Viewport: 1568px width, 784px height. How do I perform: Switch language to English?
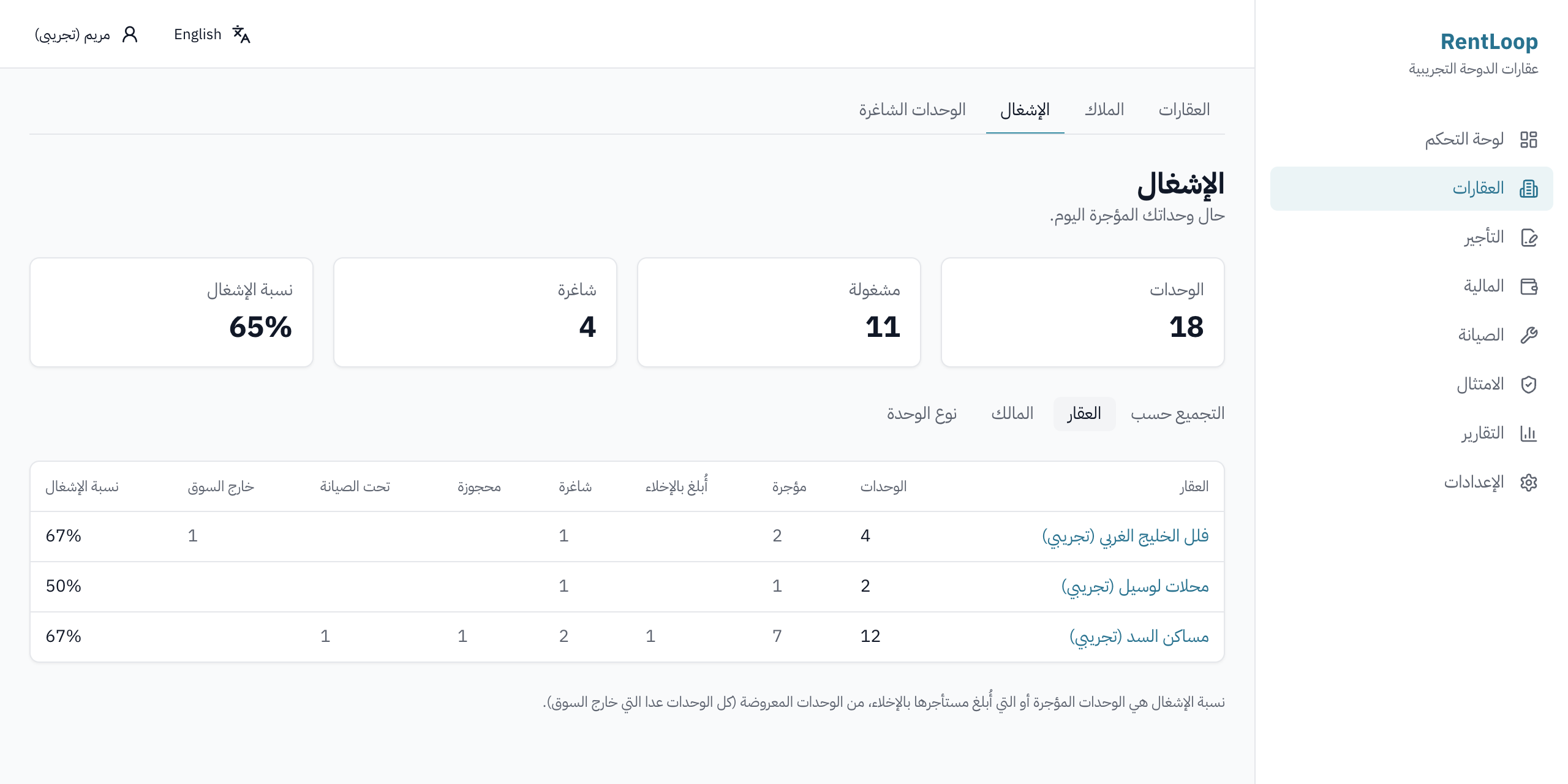(212, 34)
